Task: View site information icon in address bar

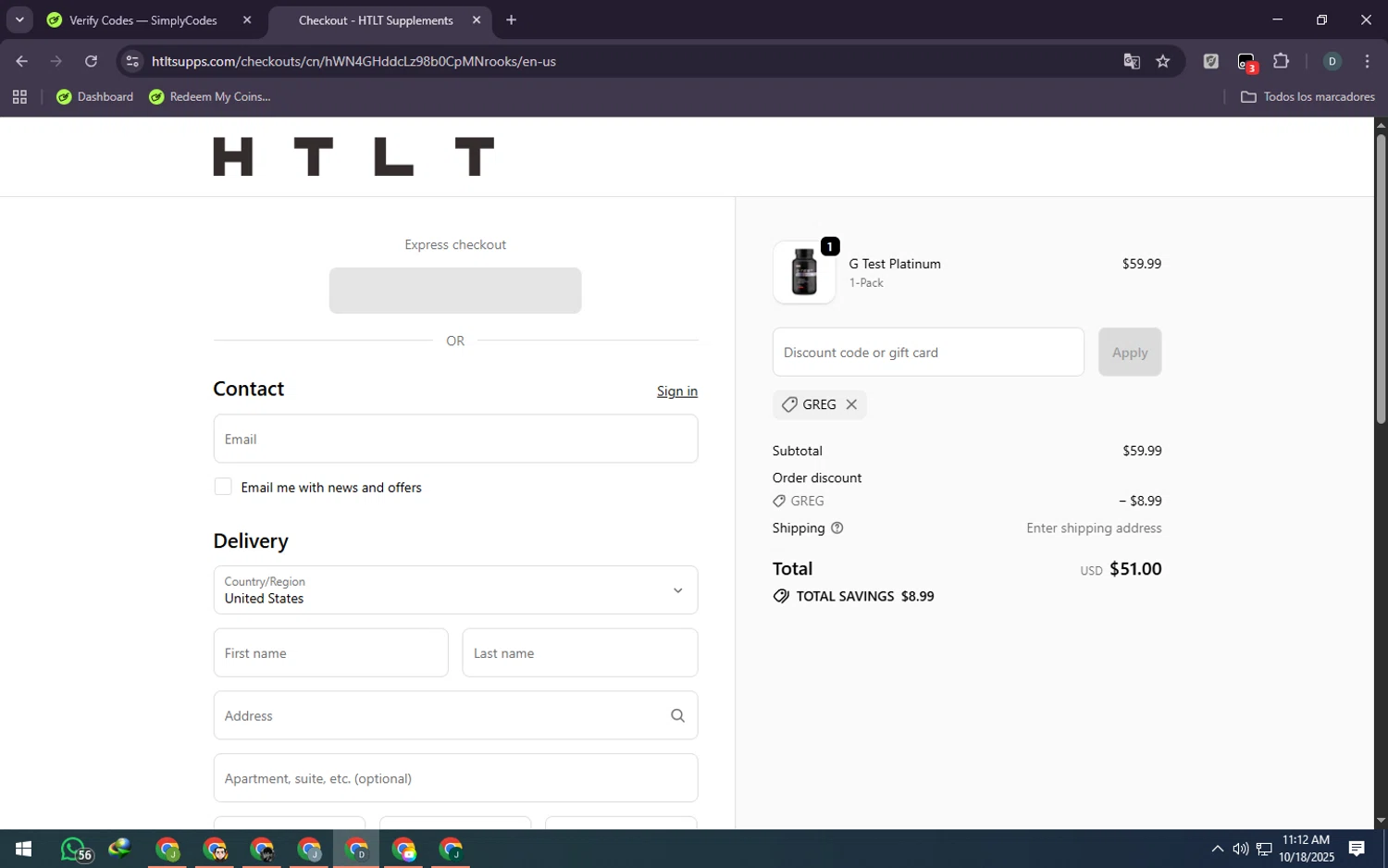Action: pyautogui.click(x=132, y=61)
